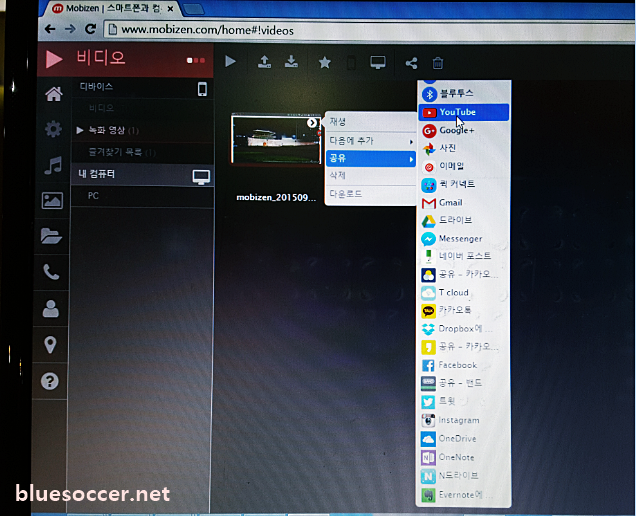Select the PC entry under 내 컴퓨터
The width and height of the screenshot is (636, 516).
pos(143,196)
